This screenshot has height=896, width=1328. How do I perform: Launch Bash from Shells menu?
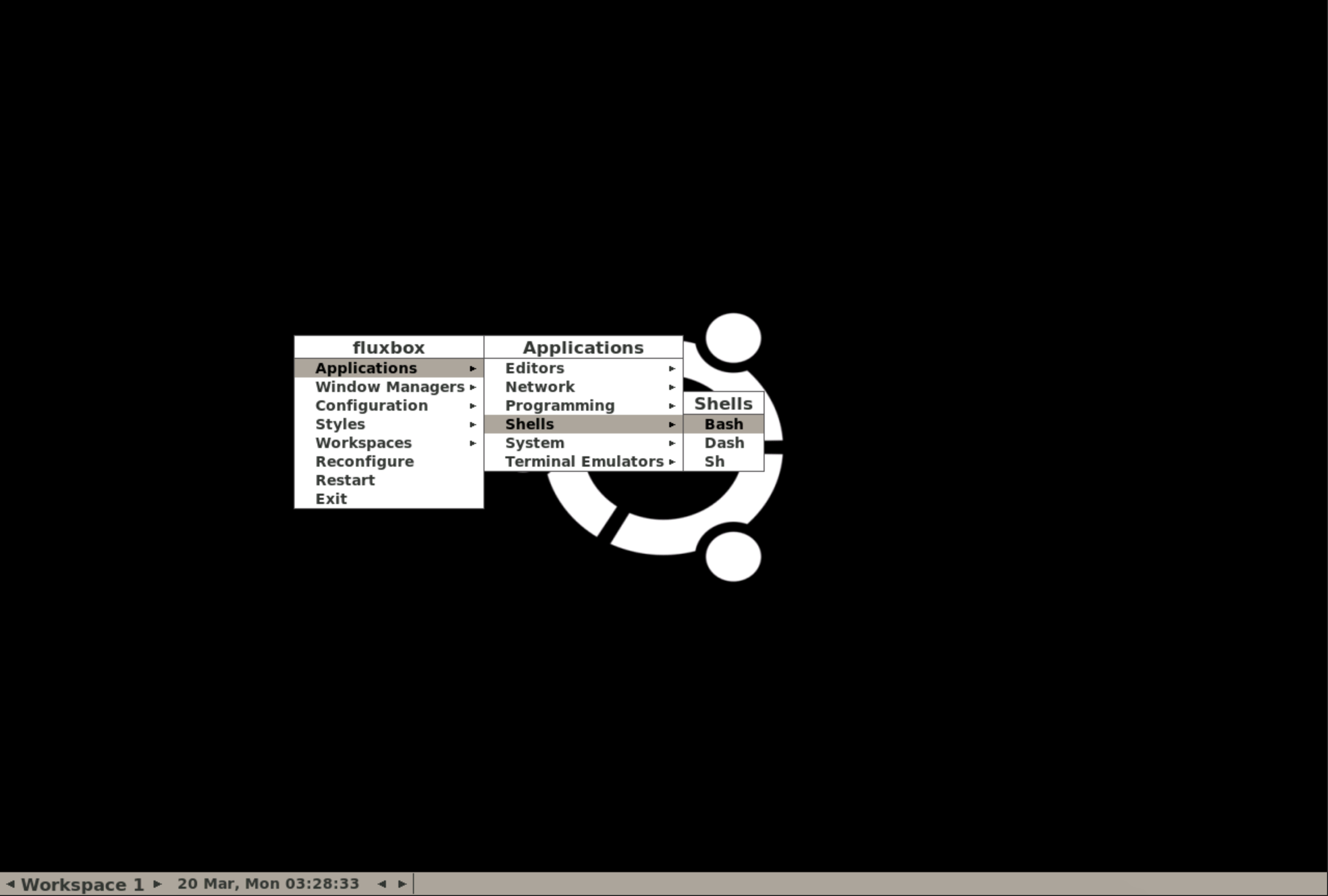tap(724, 424)
